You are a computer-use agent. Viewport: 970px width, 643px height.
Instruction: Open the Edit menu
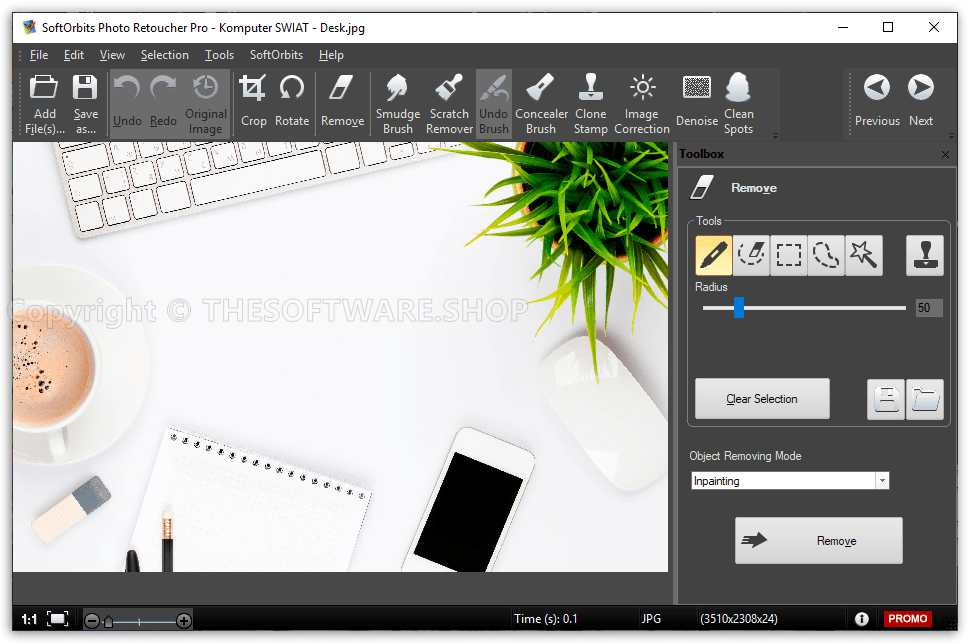(74, 55)
